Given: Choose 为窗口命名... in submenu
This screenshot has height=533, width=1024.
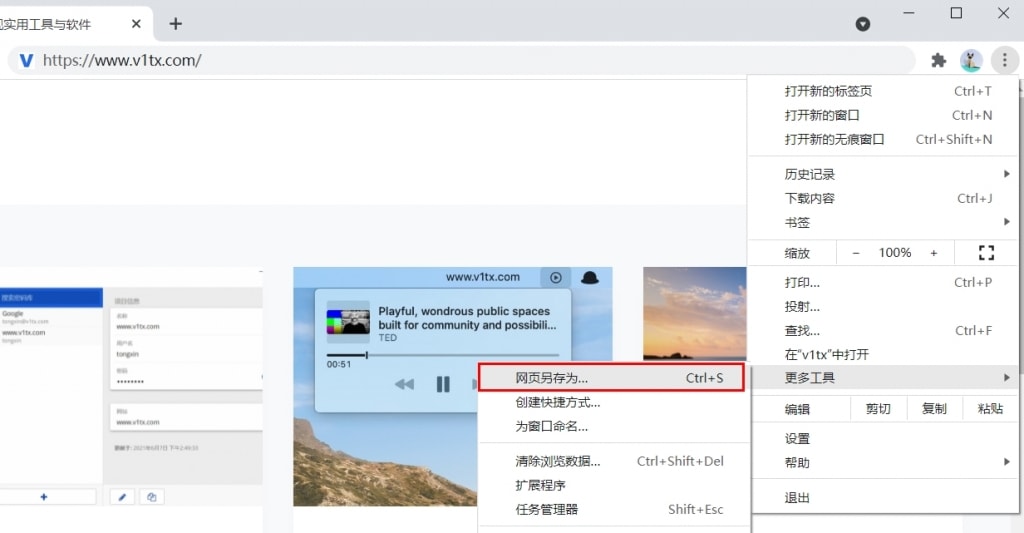Looking at the screenshot, I should [x=615, y=427].
